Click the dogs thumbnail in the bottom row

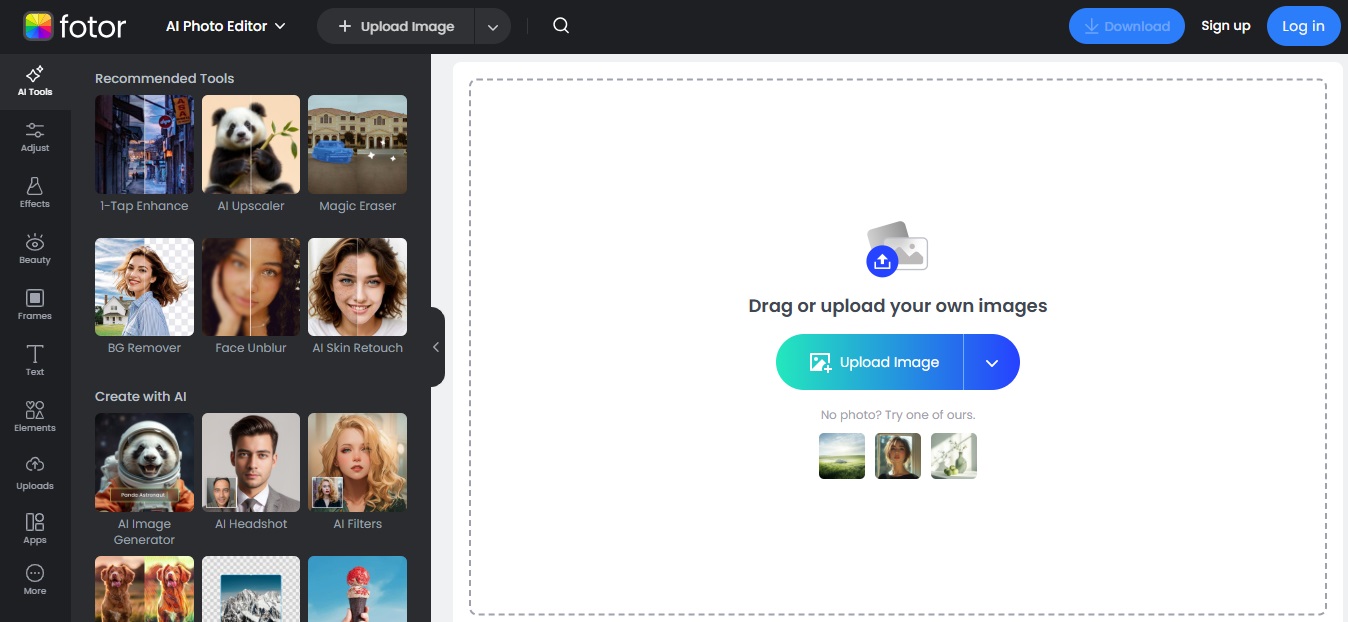(x=144, y=589)
